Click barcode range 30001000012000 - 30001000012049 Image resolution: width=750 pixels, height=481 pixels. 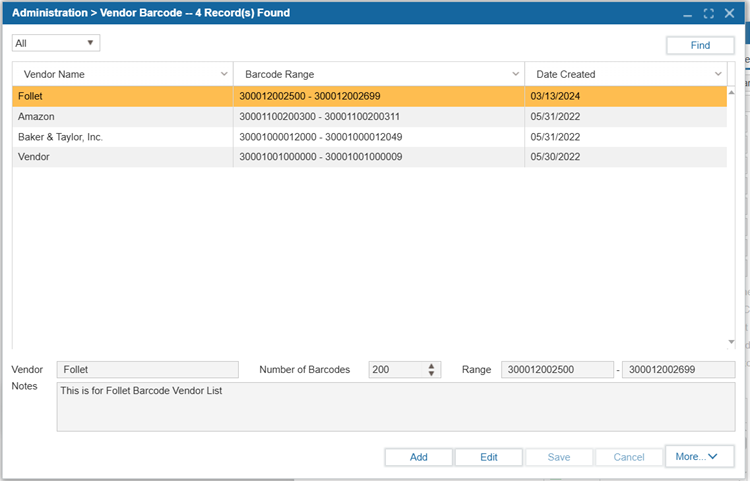pos(320,137)
